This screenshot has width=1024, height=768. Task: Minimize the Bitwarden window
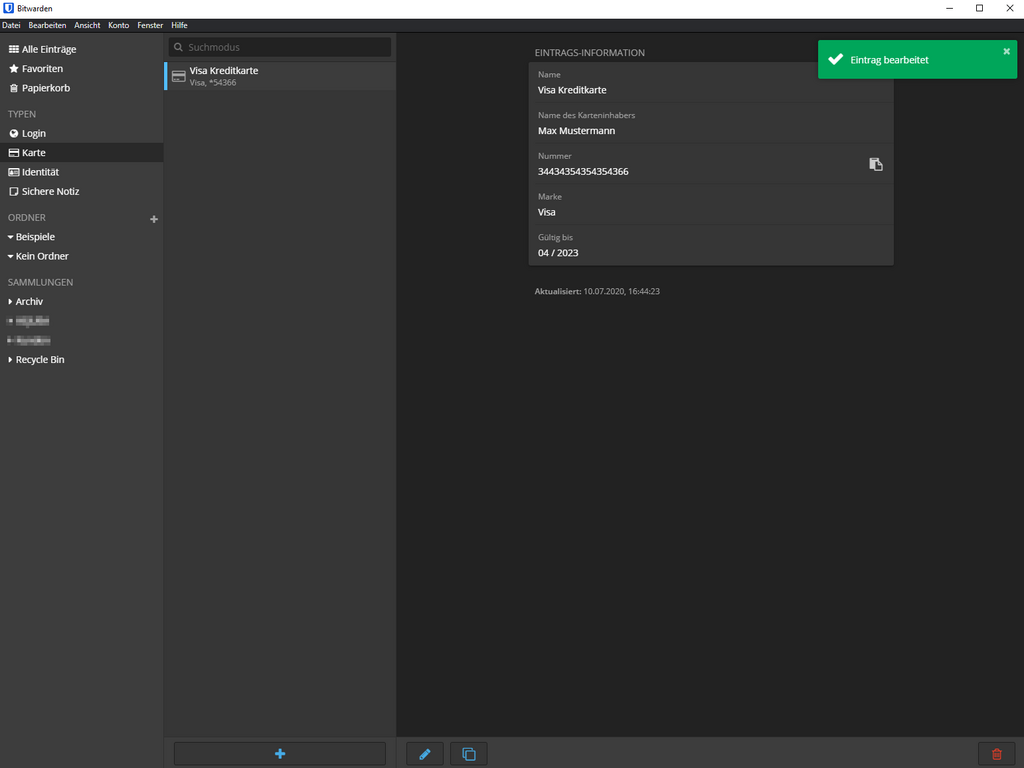point(950,8)
